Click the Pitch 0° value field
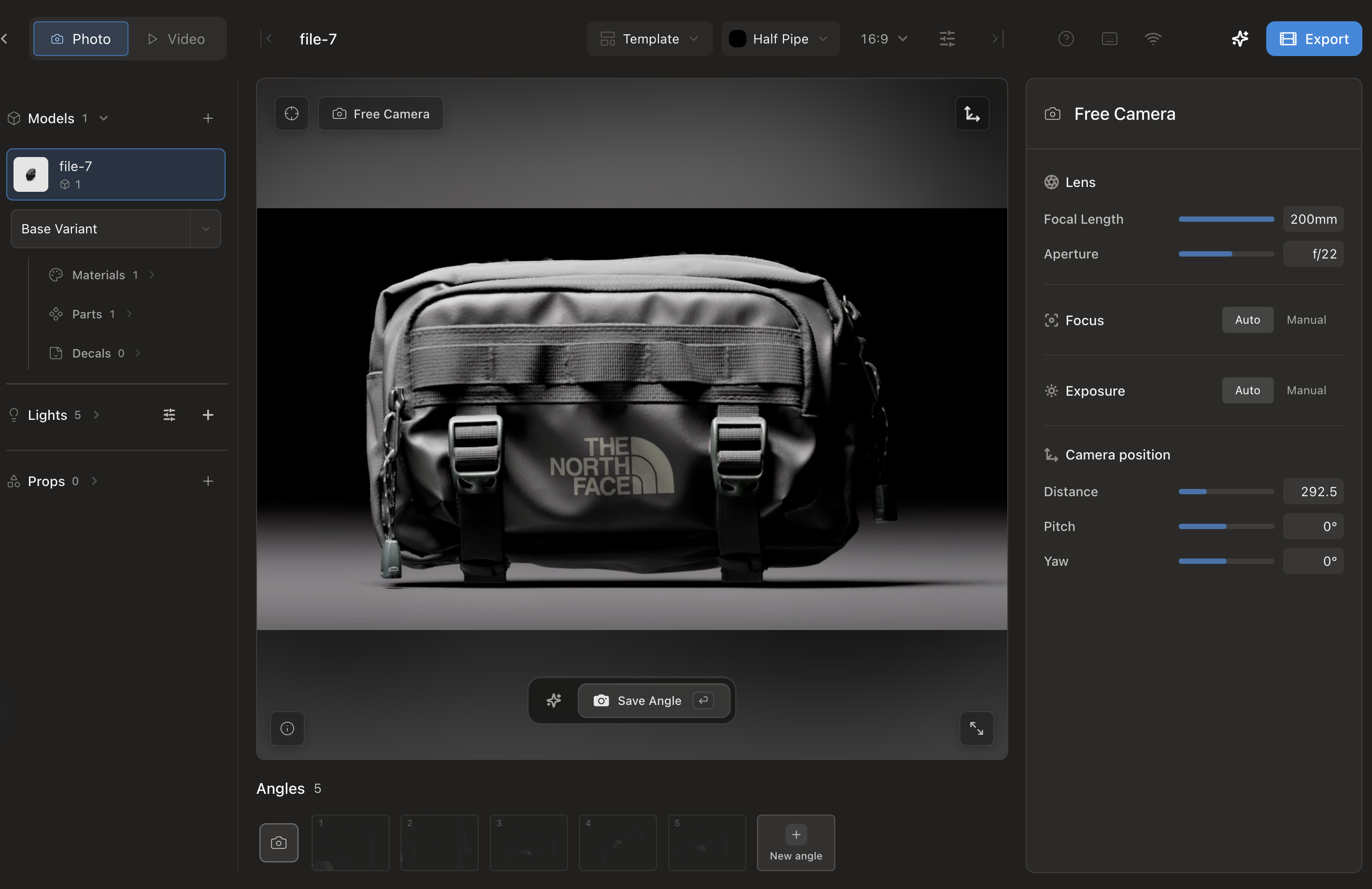1372x889 pixels. point(1313,526)
